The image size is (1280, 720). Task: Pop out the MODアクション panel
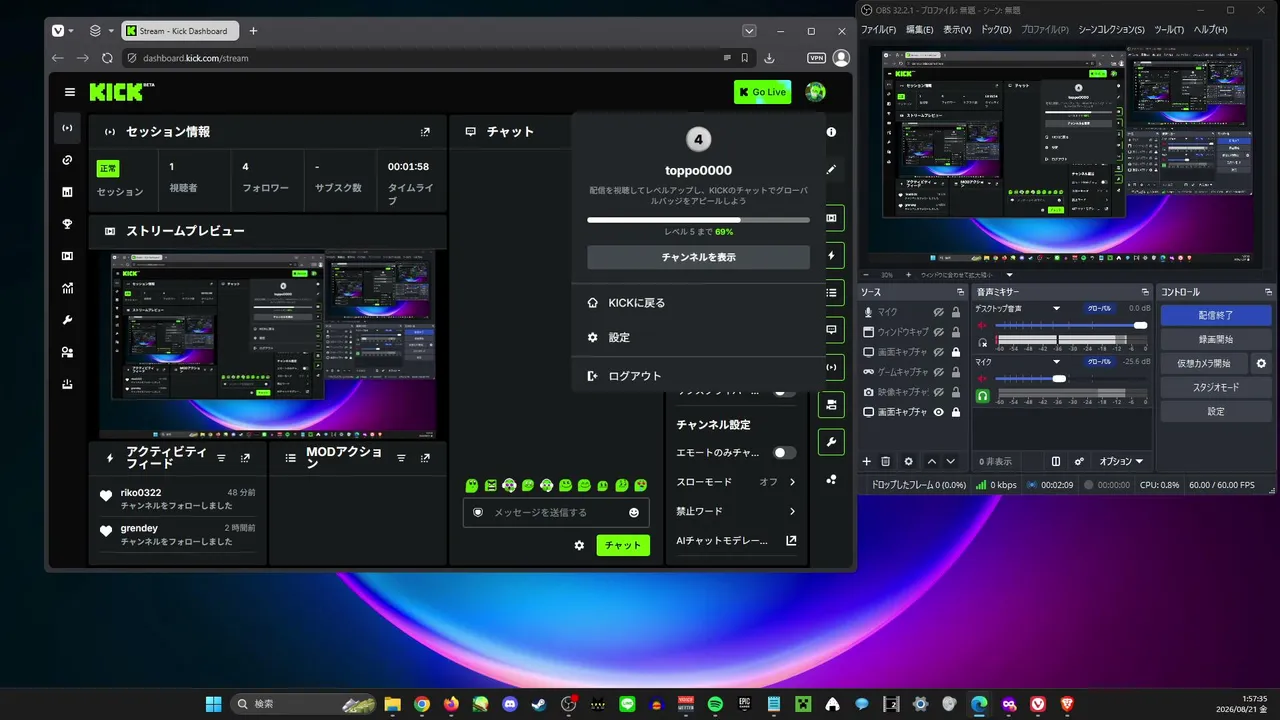pyautogui.click(x=425, y=458)
